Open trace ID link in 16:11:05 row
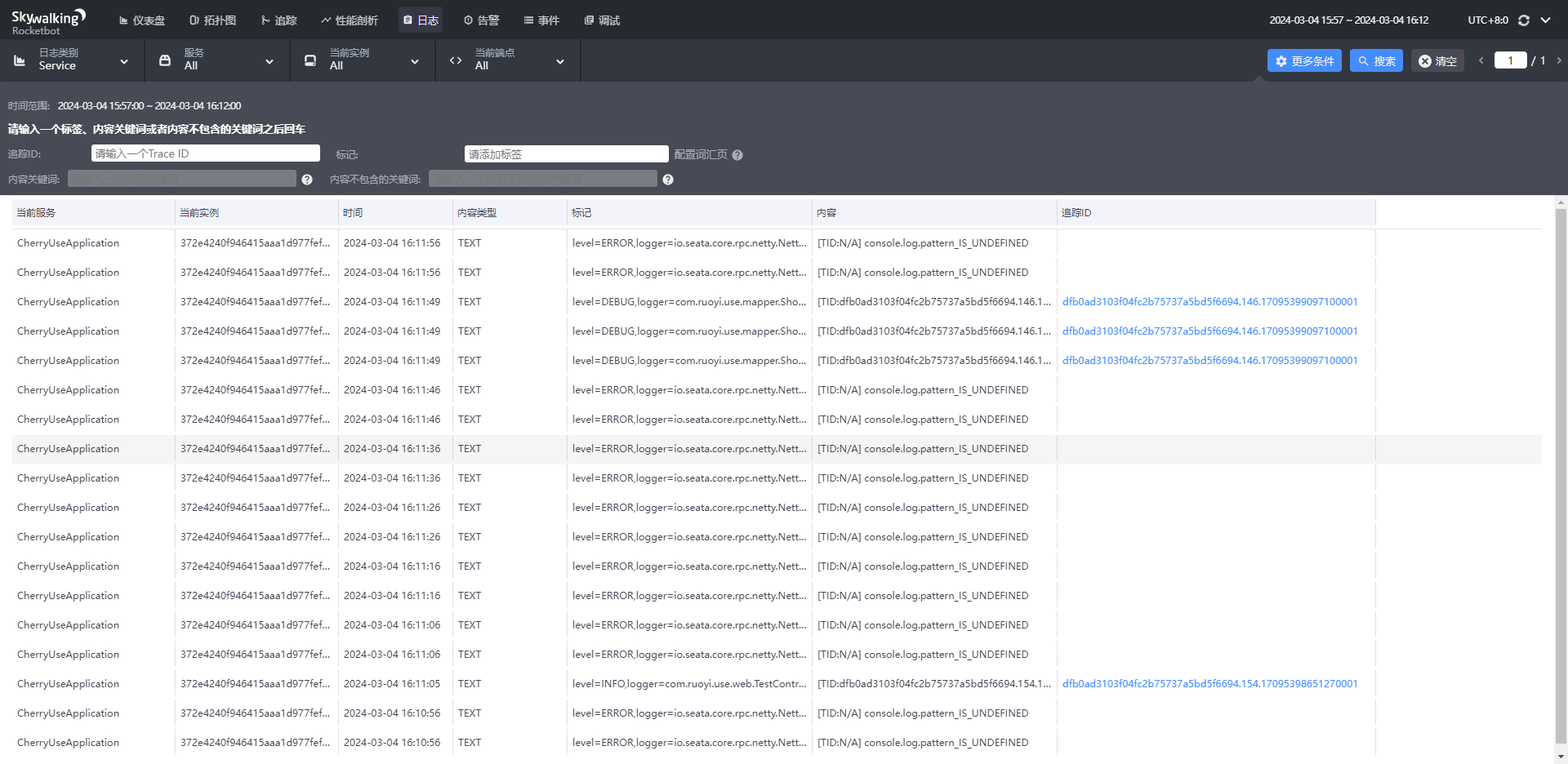Image resolution: width=1568 pixels, height=764 pixels. click(x=1209, y=684)
